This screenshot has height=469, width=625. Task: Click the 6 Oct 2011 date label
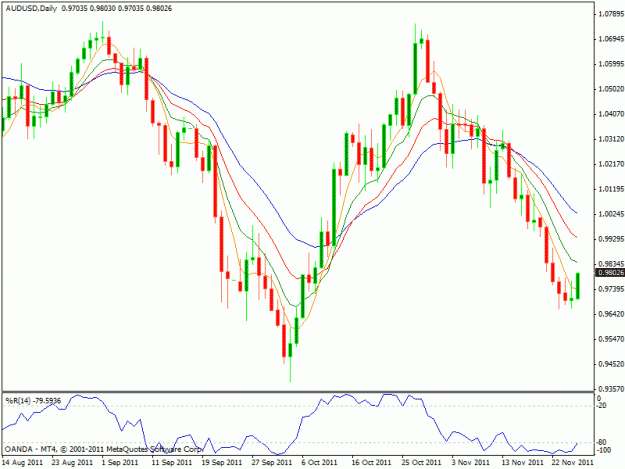[319, 463]
